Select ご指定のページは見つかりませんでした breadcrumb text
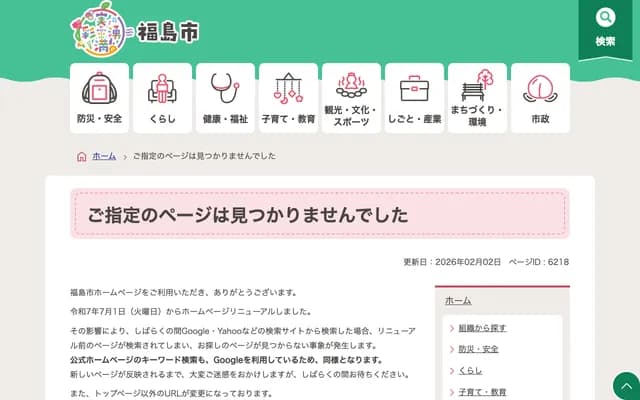640x400 pixels. click(204, 156)
